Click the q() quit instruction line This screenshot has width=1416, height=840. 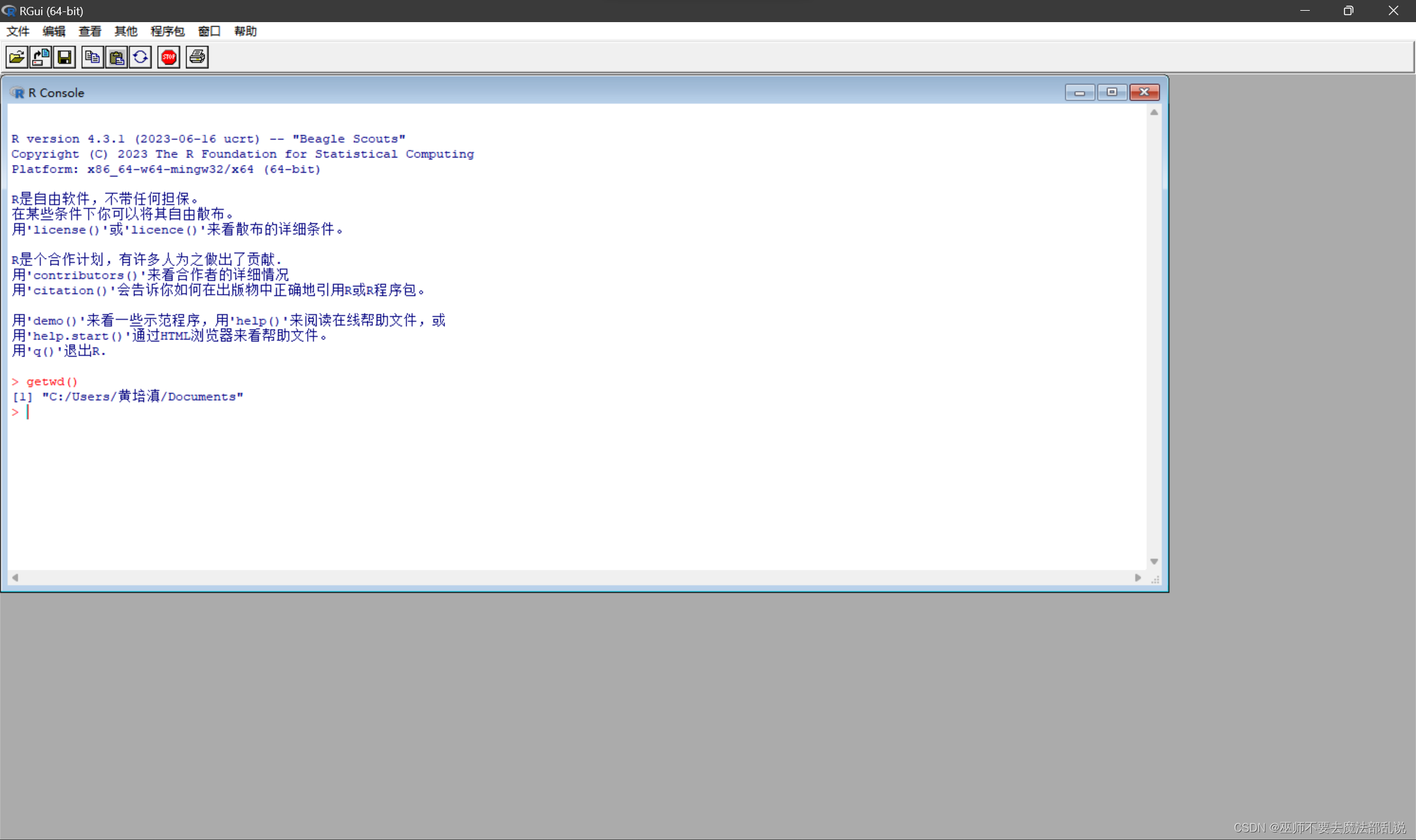(x=59, y=351)
